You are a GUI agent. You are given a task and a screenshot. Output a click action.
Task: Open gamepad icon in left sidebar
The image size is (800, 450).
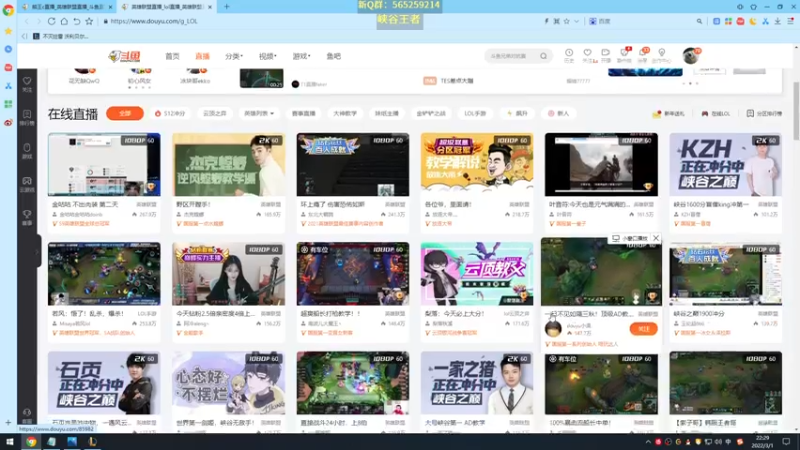27,184
